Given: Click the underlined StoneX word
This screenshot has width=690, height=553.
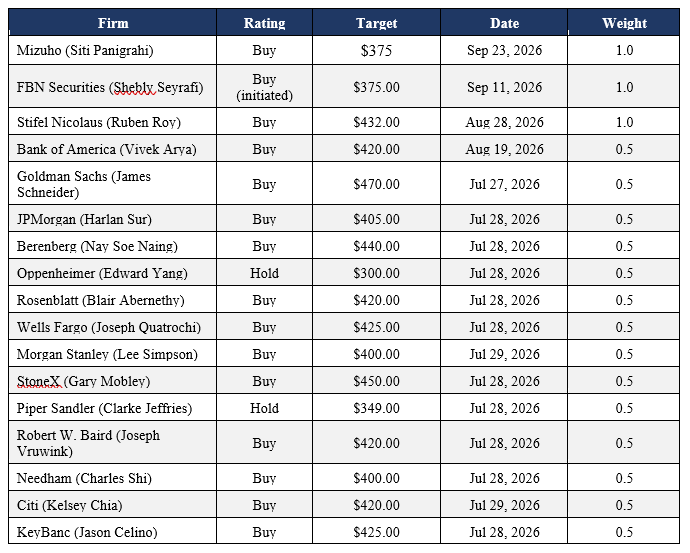Looking at the screenshot, I should point(39,381).
